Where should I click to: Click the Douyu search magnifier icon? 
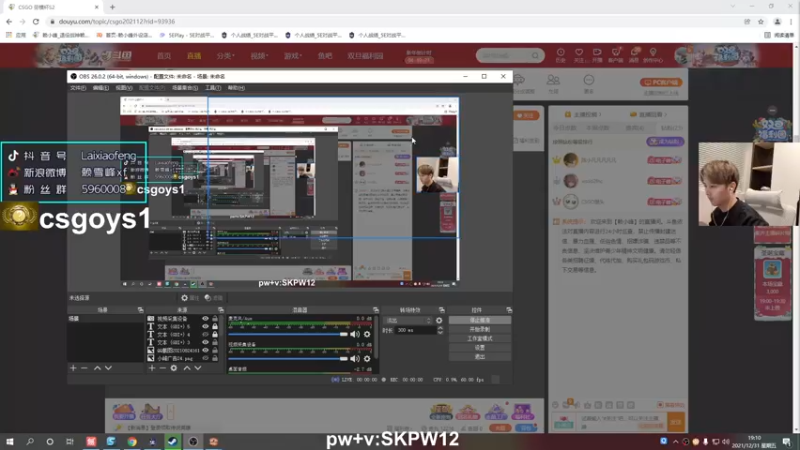535,55
